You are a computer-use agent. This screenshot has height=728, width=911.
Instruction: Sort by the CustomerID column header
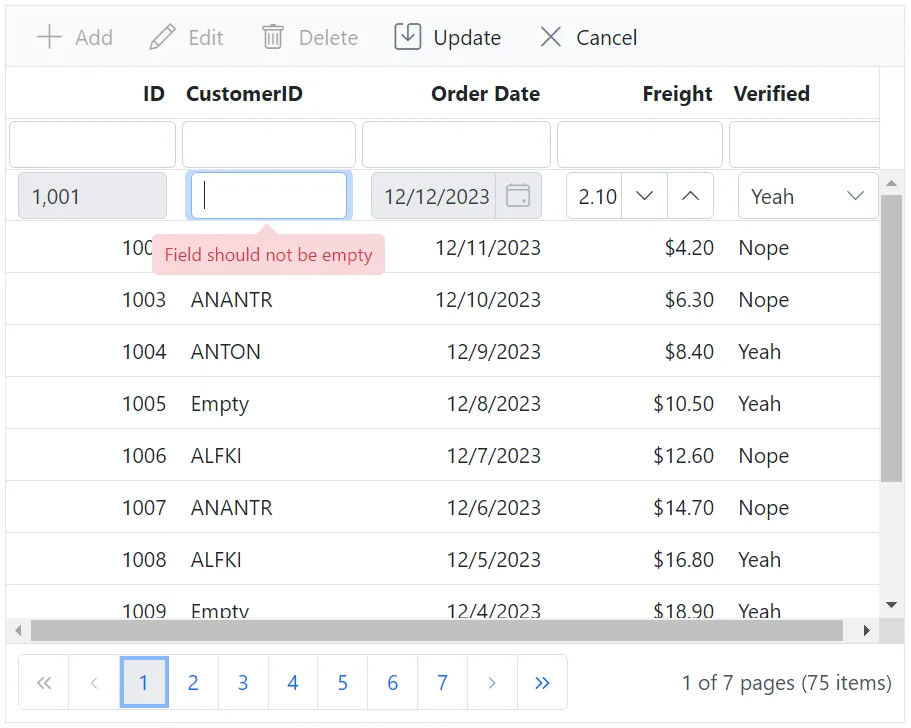[245, 93]
